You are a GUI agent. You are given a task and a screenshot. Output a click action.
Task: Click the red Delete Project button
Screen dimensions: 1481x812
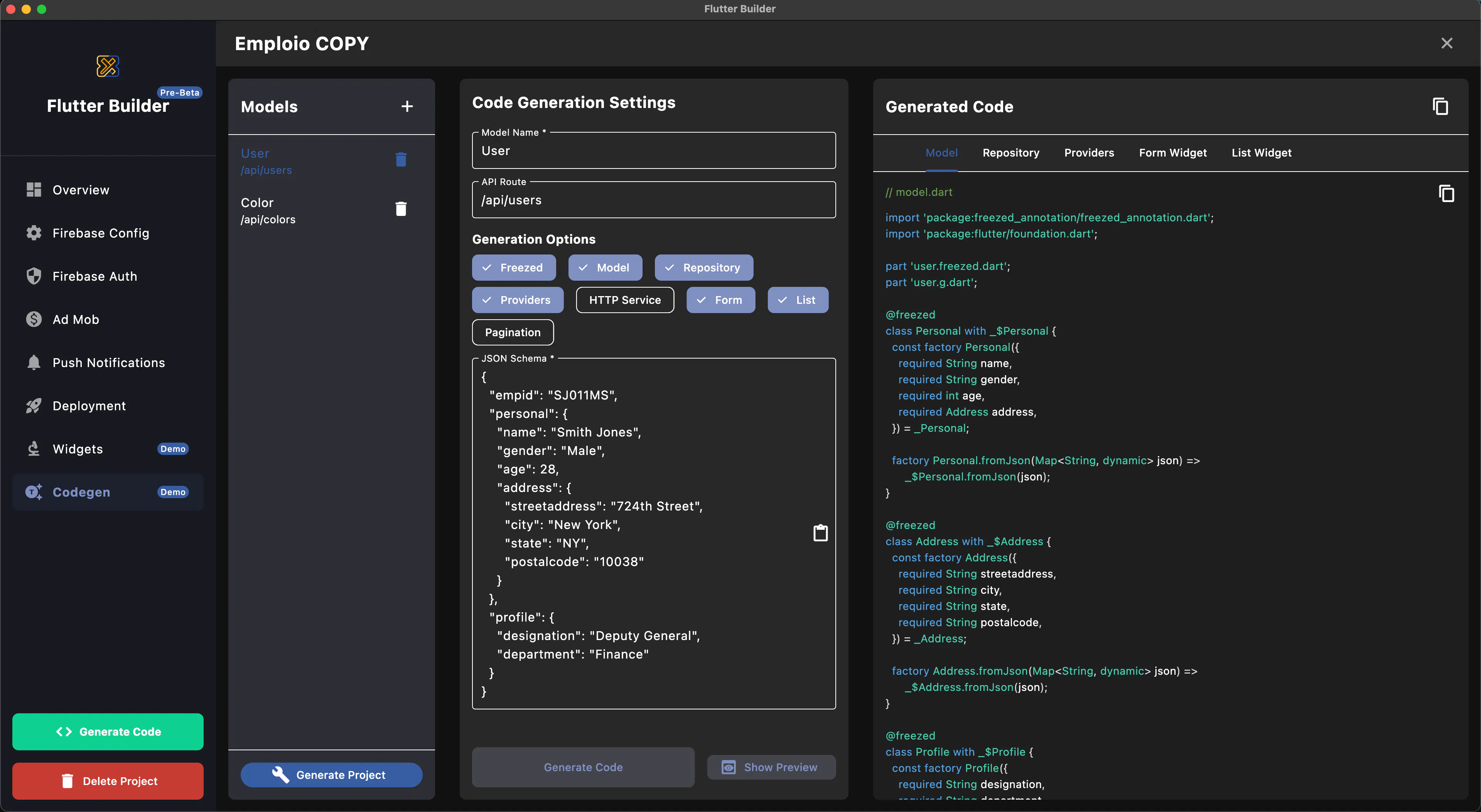click(x=108, y=781)
